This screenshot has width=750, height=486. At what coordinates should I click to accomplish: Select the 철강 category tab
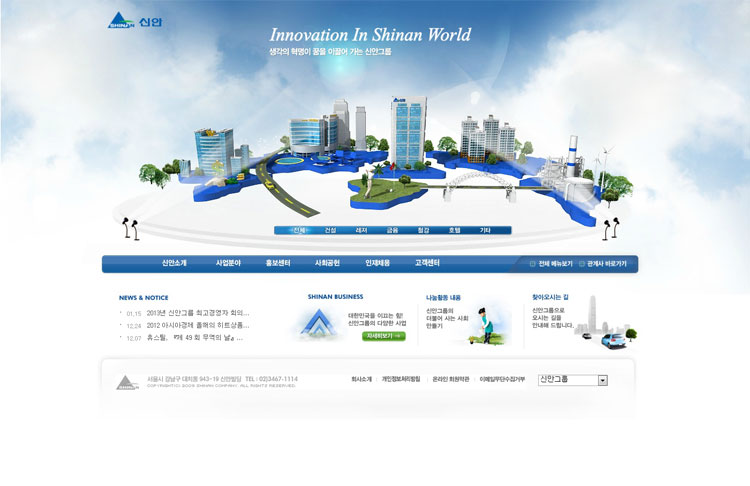[423, 230]
